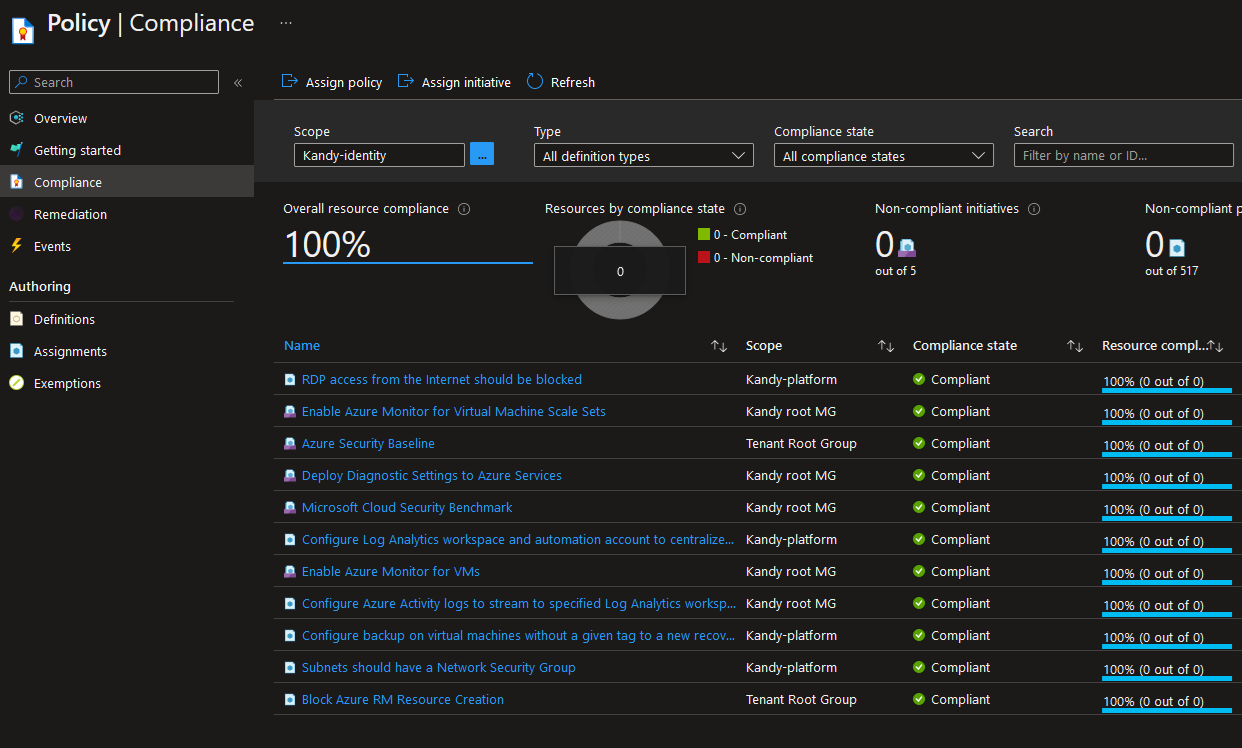Sort by Compliance state column arrows
This screenshot has width=1242, height=748.
point(1075,346)
